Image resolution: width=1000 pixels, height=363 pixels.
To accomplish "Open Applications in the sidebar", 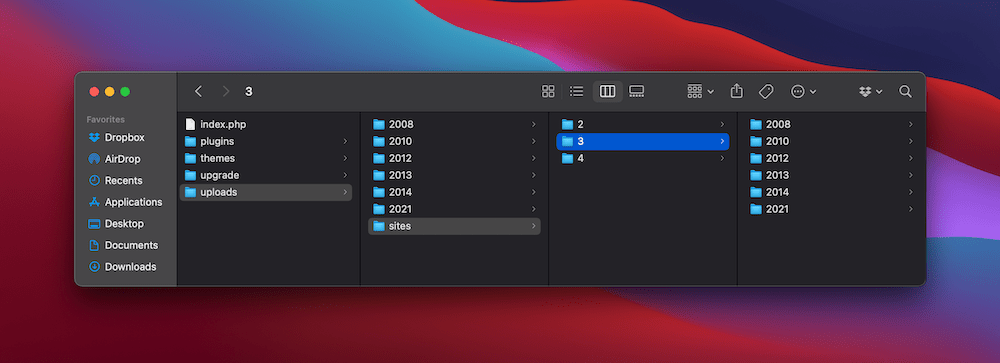I will pyautogui.click(x=125, y=202).
